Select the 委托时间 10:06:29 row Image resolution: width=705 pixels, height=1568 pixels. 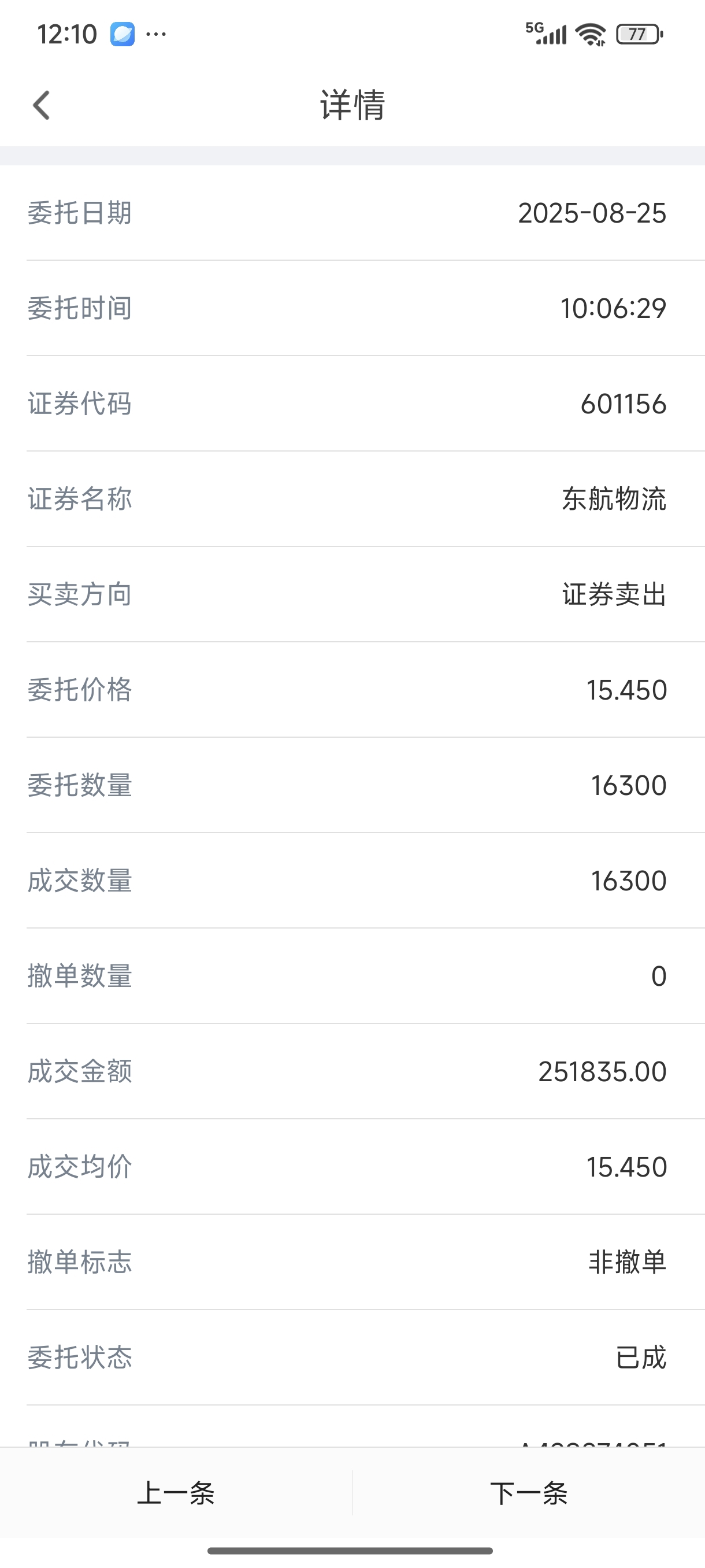tap(352, 308)
